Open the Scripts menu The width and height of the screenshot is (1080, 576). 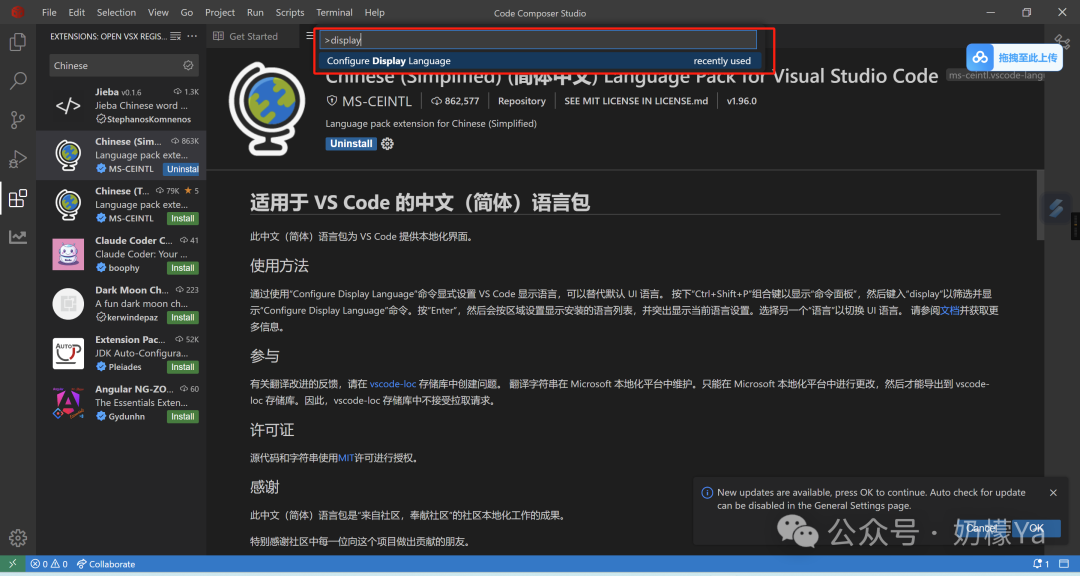[290, 12]
